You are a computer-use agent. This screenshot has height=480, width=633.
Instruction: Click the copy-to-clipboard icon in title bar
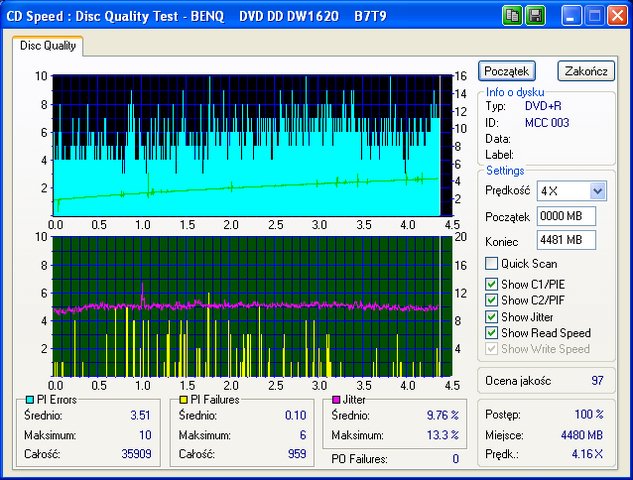(x=512, y=16)
